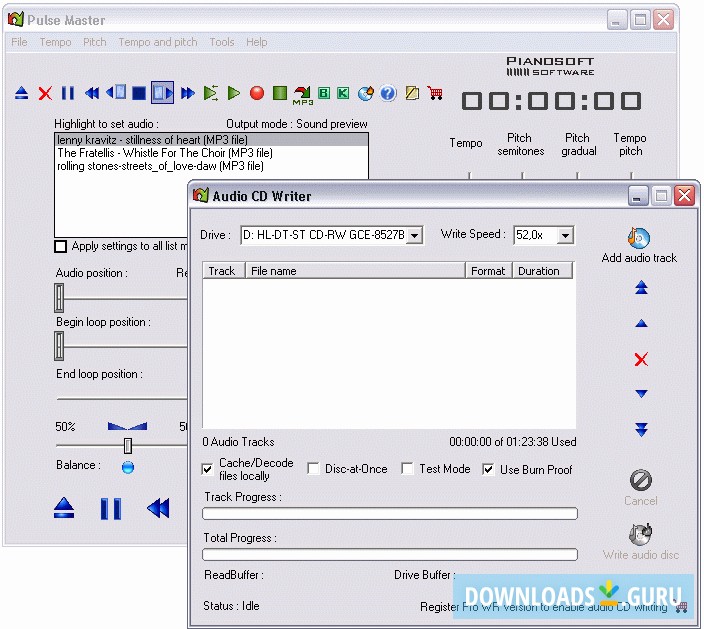Click the Balance slider thumb
The image size is (704, 629).
pos(128,446)
